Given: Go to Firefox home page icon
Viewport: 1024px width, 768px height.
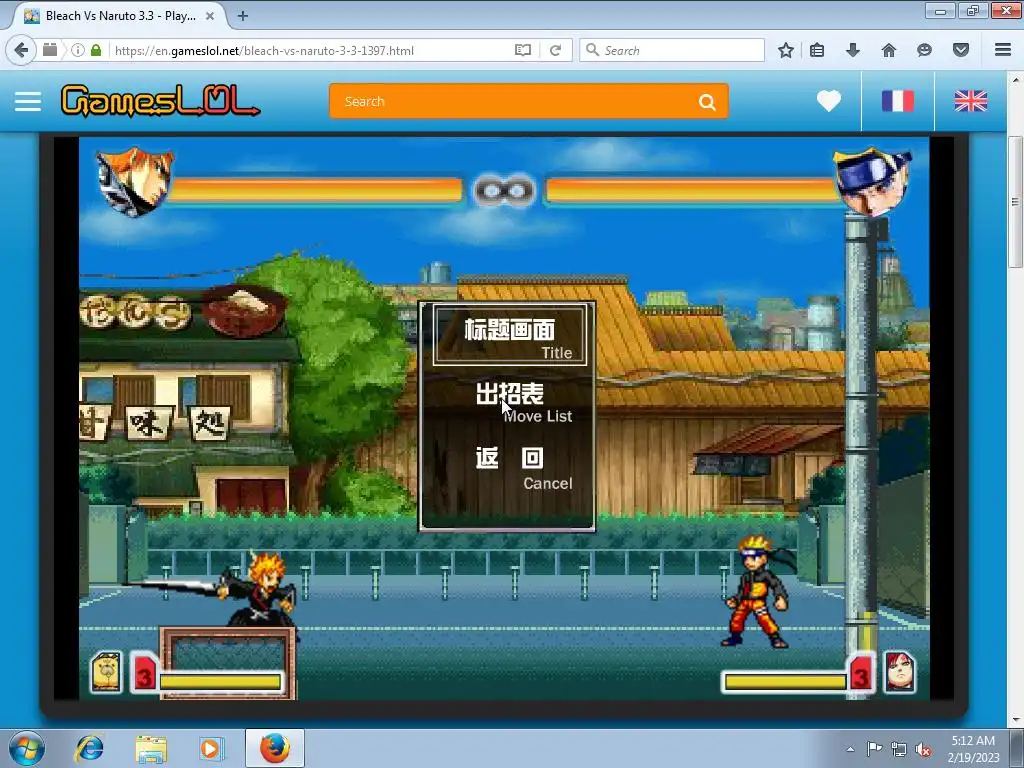Looking at the screenshot, I should click(889, 50).
